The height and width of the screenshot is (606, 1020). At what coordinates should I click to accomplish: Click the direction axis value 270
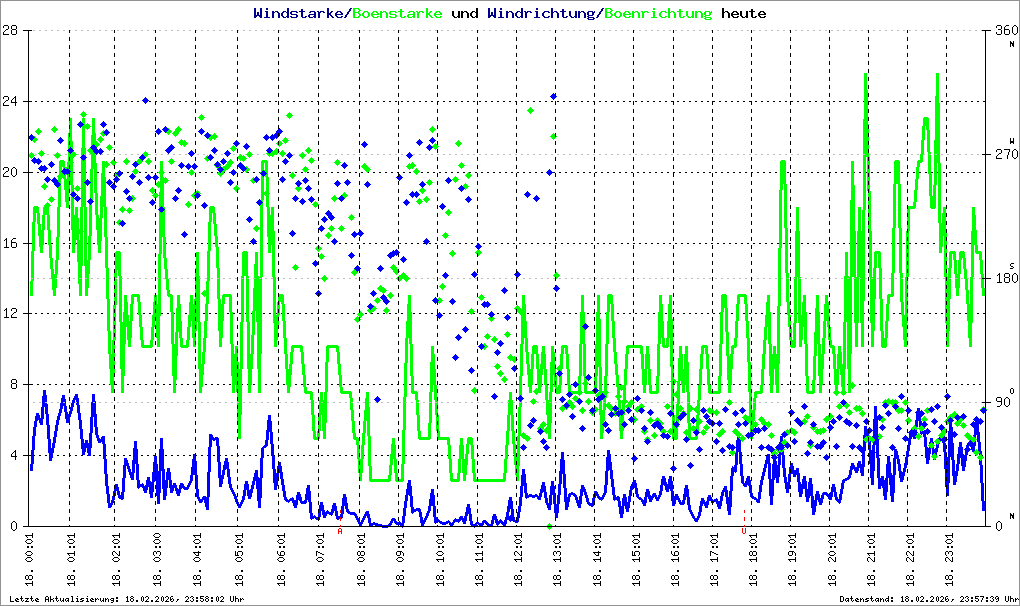1006,154
